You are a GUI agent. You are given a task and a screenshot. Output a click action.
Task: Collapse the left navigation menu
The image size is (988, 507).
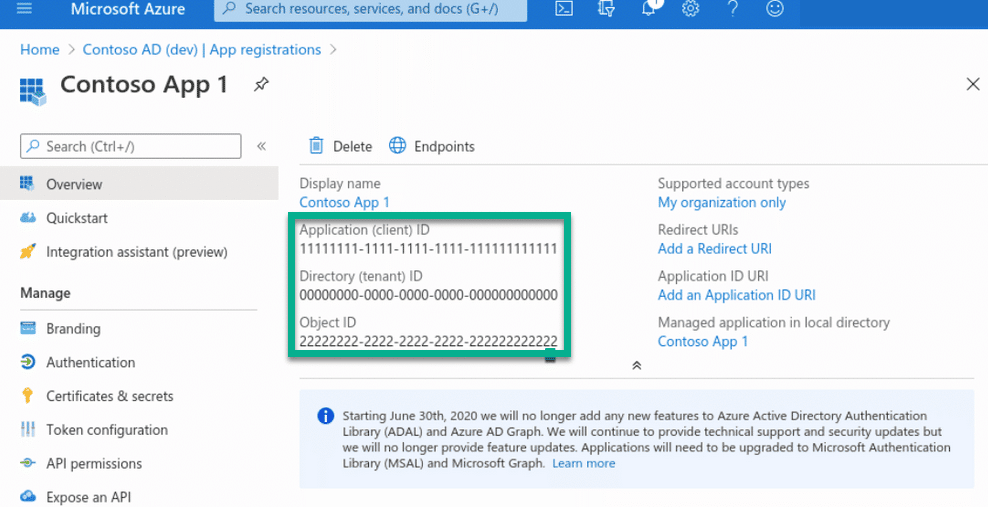click(261, 146)
